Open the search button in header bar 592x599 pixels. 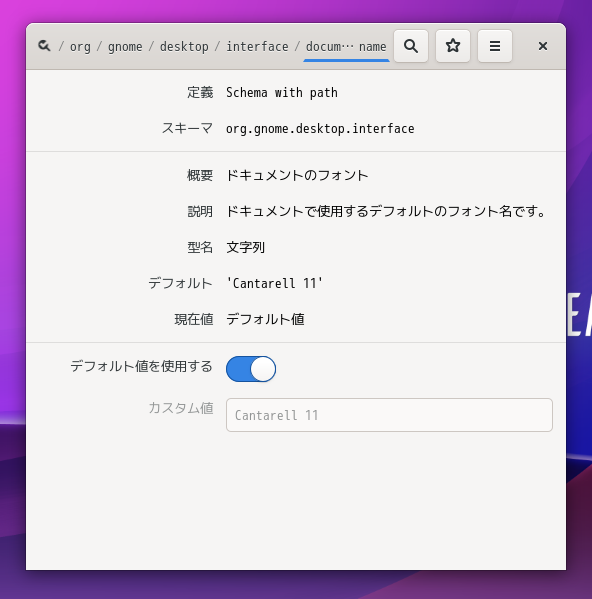coord(411,46)
